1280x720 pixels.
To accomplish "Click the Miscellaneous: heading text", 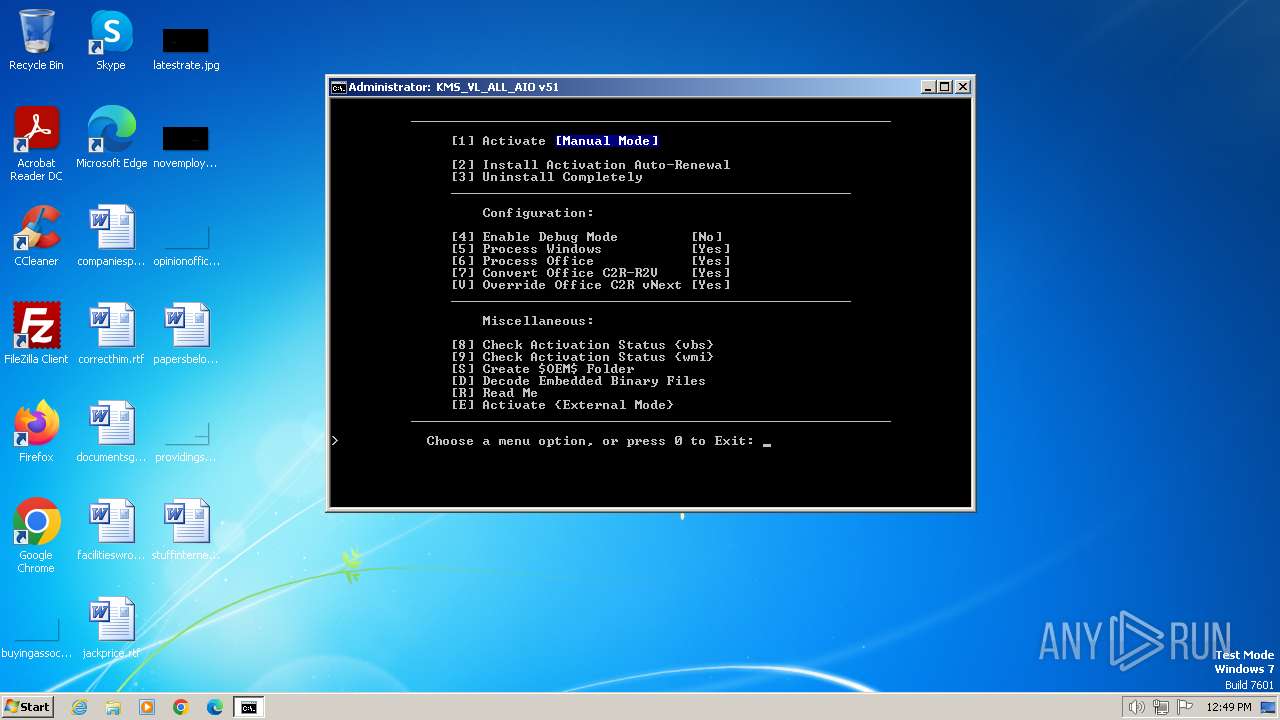I will (538, 321).
